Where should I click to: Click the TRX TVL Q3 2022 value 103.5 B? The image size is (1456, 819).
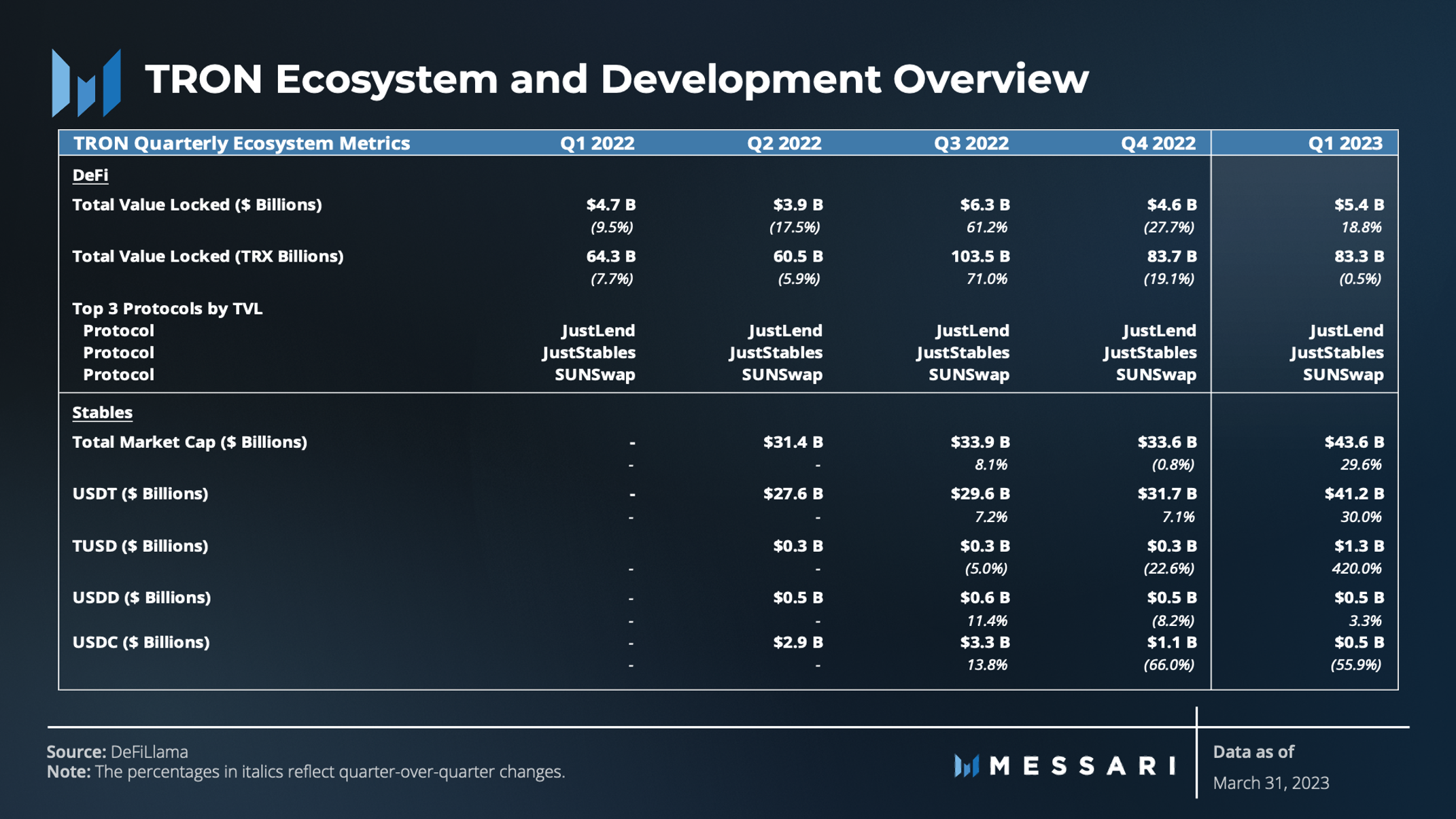[980, 257]
